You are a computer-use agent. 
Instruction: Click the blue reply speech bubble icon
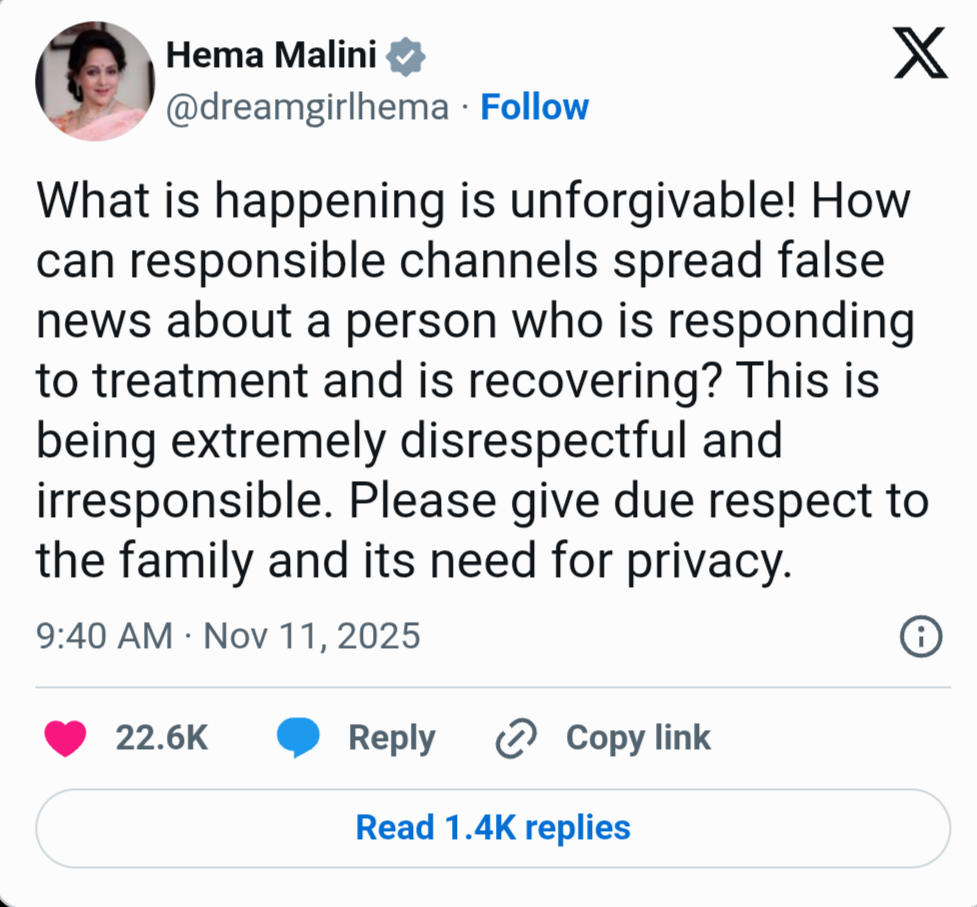[x=297, y=739]
